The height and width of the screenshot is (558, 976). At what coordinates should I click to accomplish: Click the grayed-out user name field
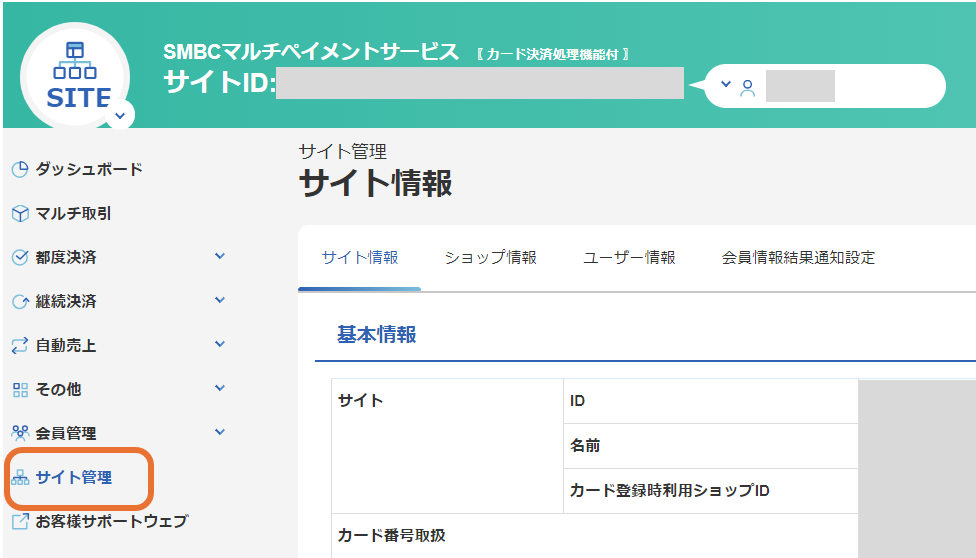[800, 86]
